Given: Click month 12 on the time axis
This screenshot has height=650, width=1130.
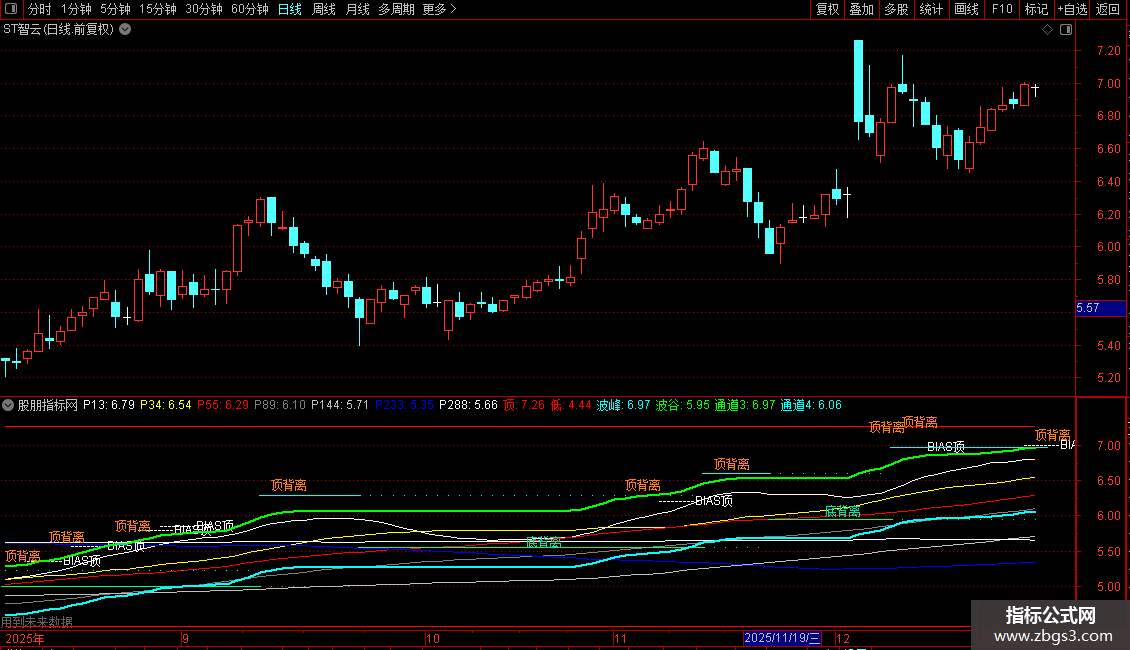Looking at the screenshot, I should pyautogui.click(x=842, y=638).
